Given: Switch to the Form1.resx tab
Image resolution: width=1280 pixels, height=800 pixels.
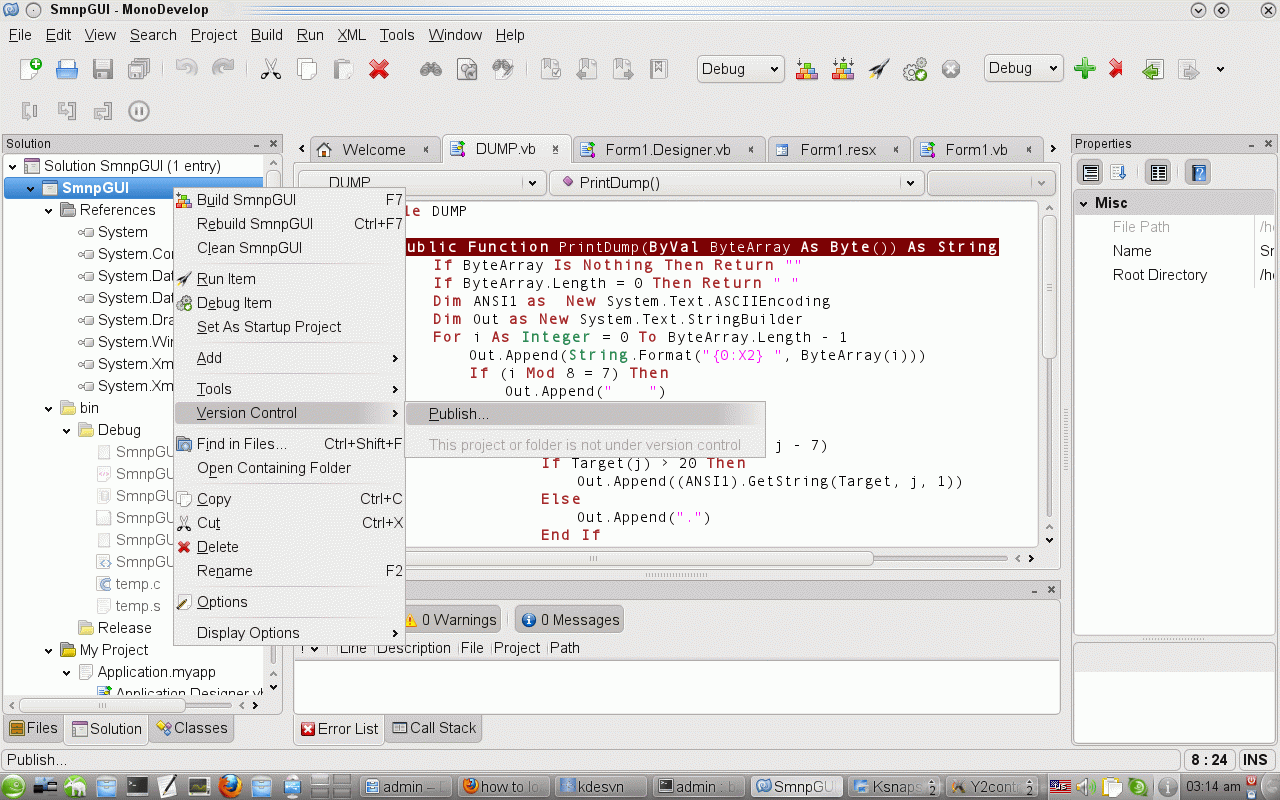Looking at the screenshot, I should coord(839,150).
